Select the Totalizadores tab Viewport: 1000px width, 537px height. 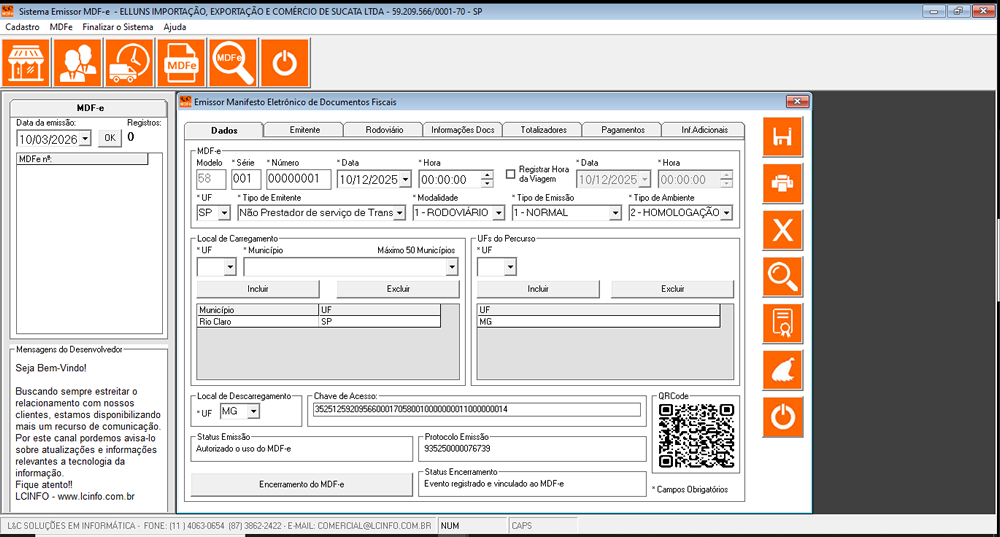click(543, 130)
